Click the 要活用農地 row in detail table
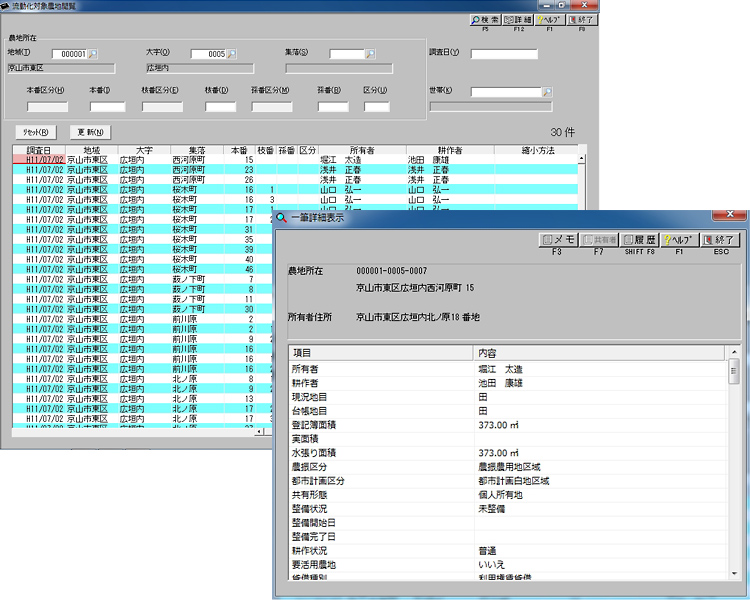 508,565
